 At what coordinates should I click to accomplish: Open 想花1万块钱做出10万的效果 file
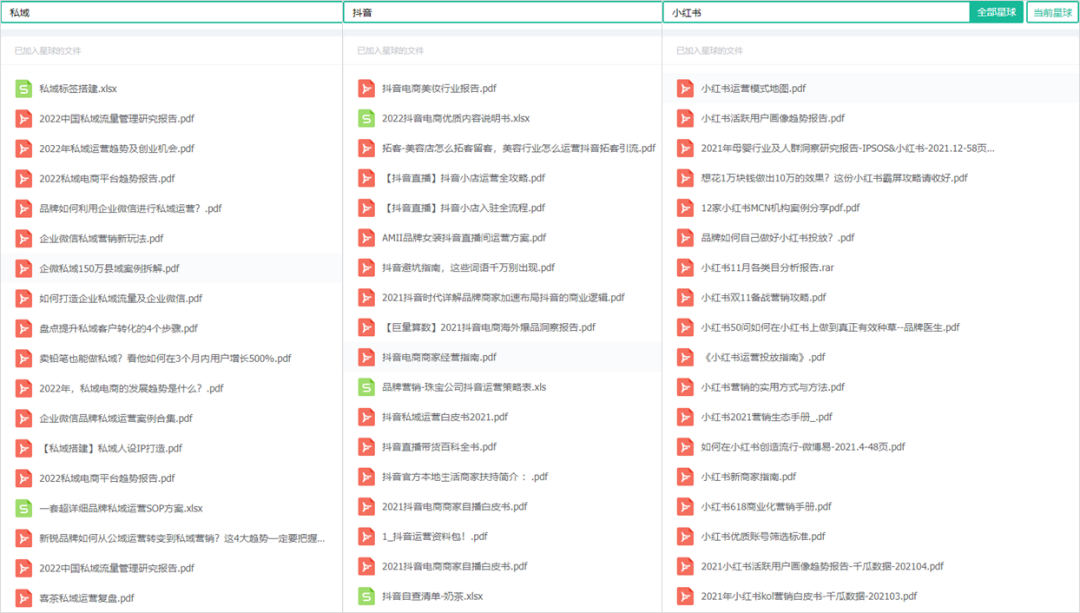pyautogui.click(x=834, y=178)
